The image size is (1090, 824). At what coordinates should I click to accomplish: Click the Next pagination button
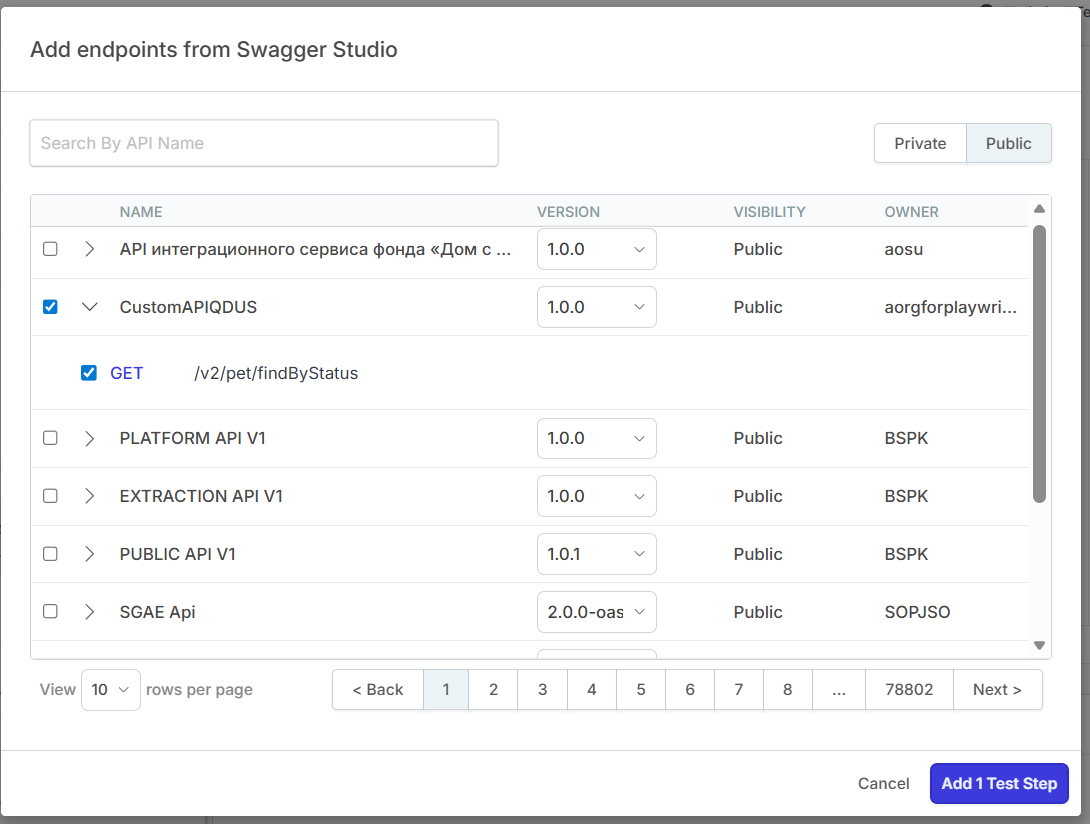coord(997,689)
